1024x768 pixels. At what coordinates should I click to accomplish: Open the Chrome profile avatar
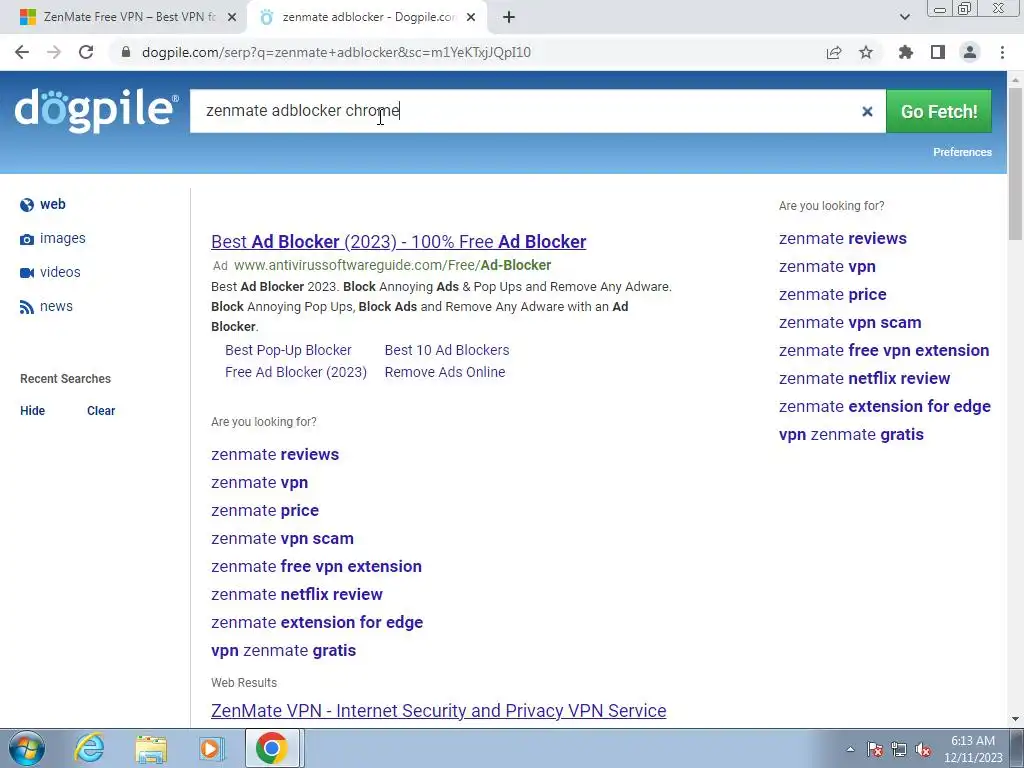(970, 52)
